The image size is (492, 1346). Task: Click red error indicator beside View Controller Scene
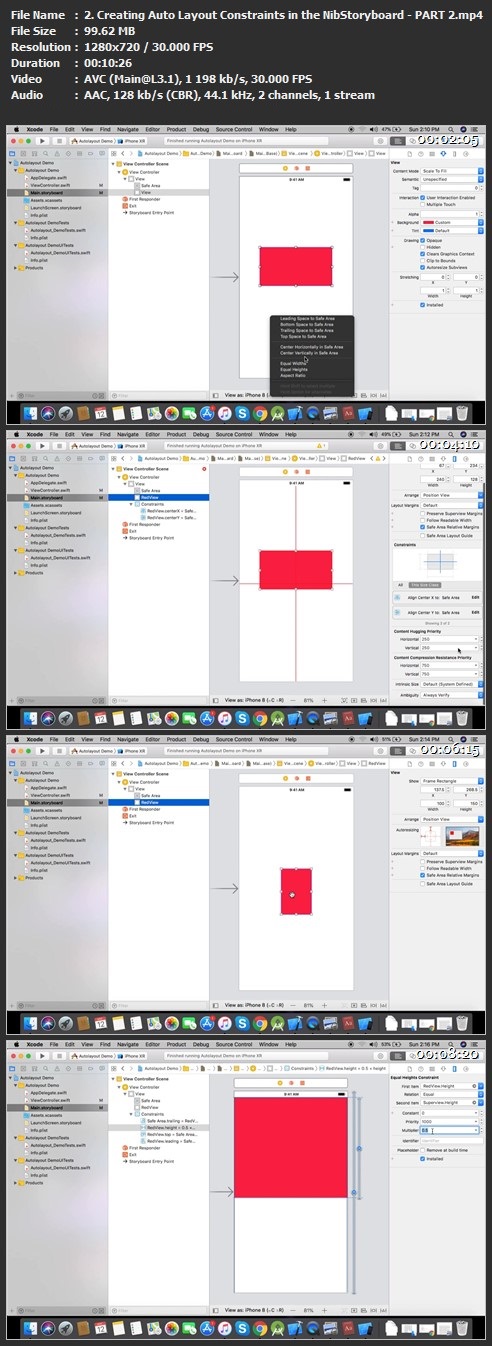pyautogui.click(x=204, y=469)
